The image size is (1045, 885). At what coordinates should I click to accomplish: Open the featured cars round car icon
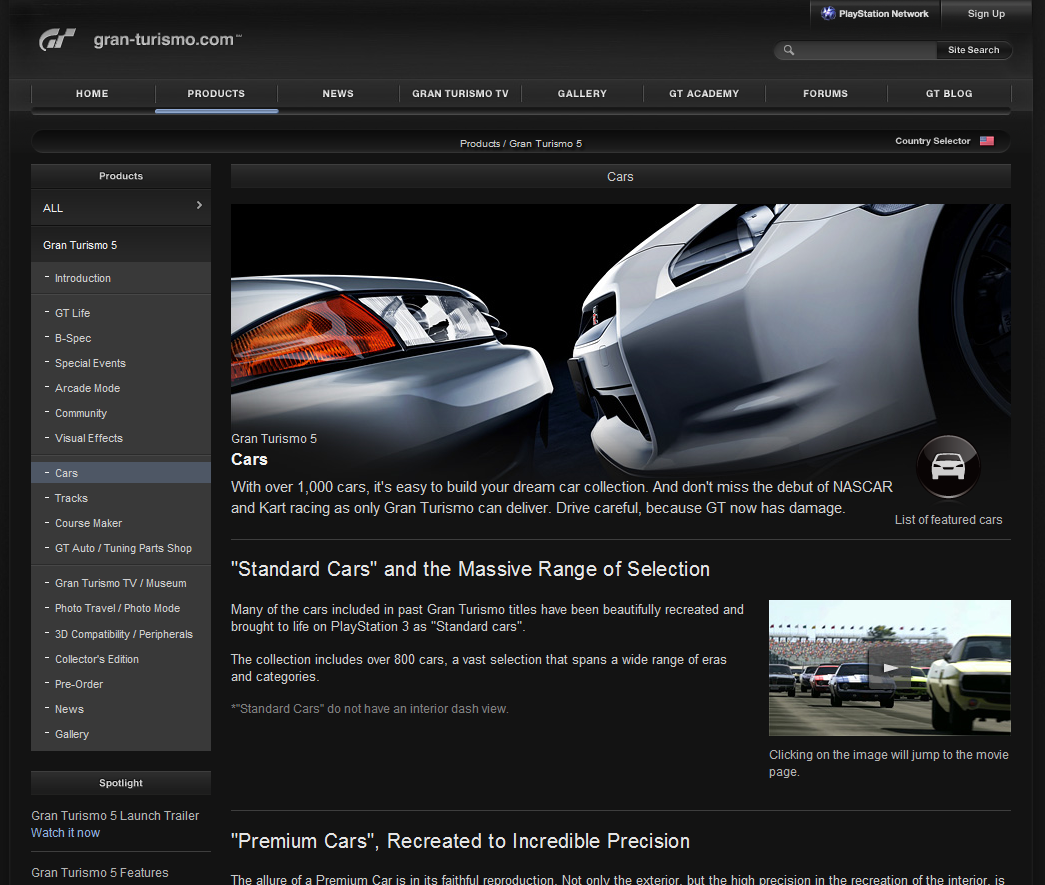pyautogui.click(x=948, y=466)
